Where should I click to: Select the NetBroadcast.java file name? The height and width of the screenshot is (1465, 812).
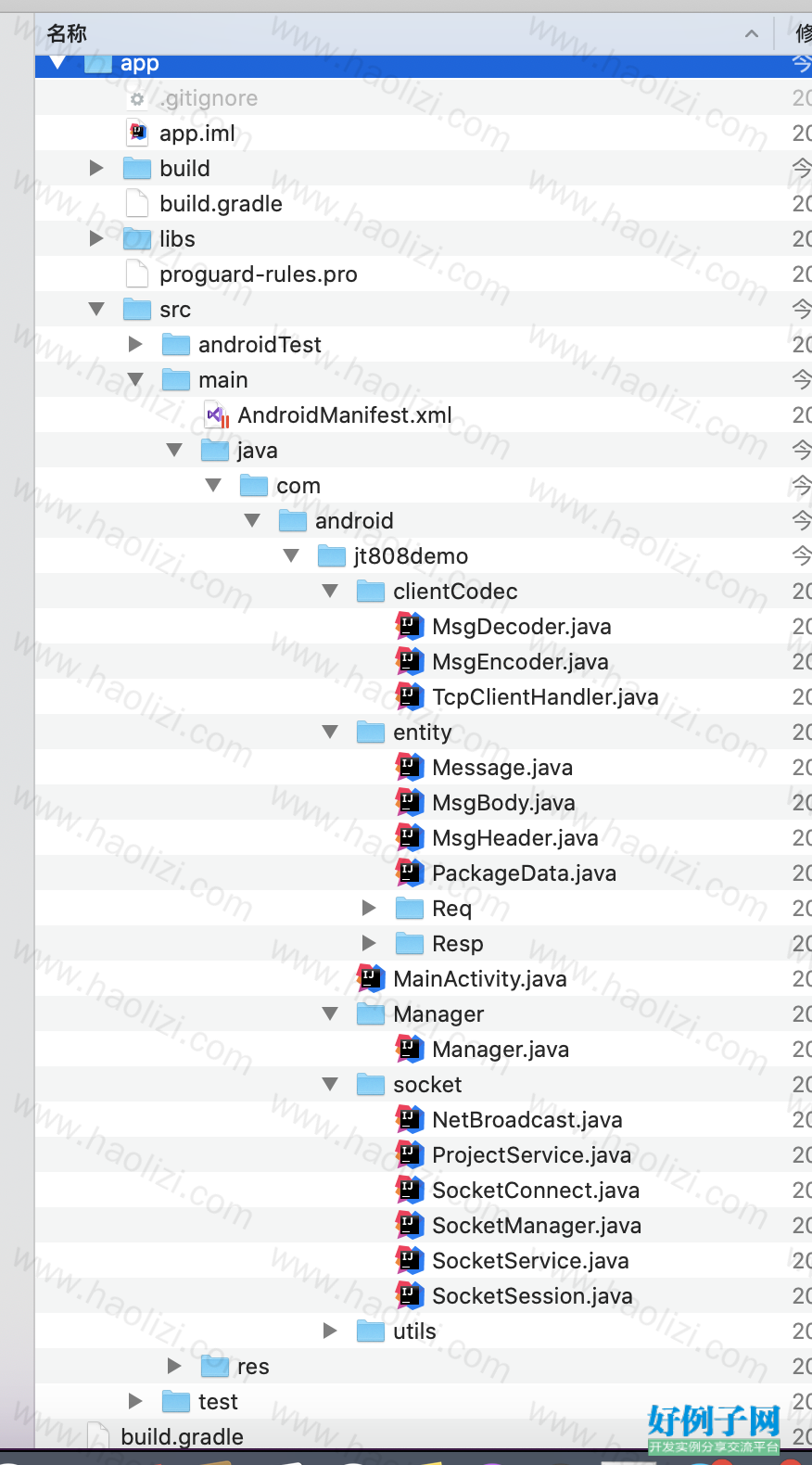click(527, 1120)
